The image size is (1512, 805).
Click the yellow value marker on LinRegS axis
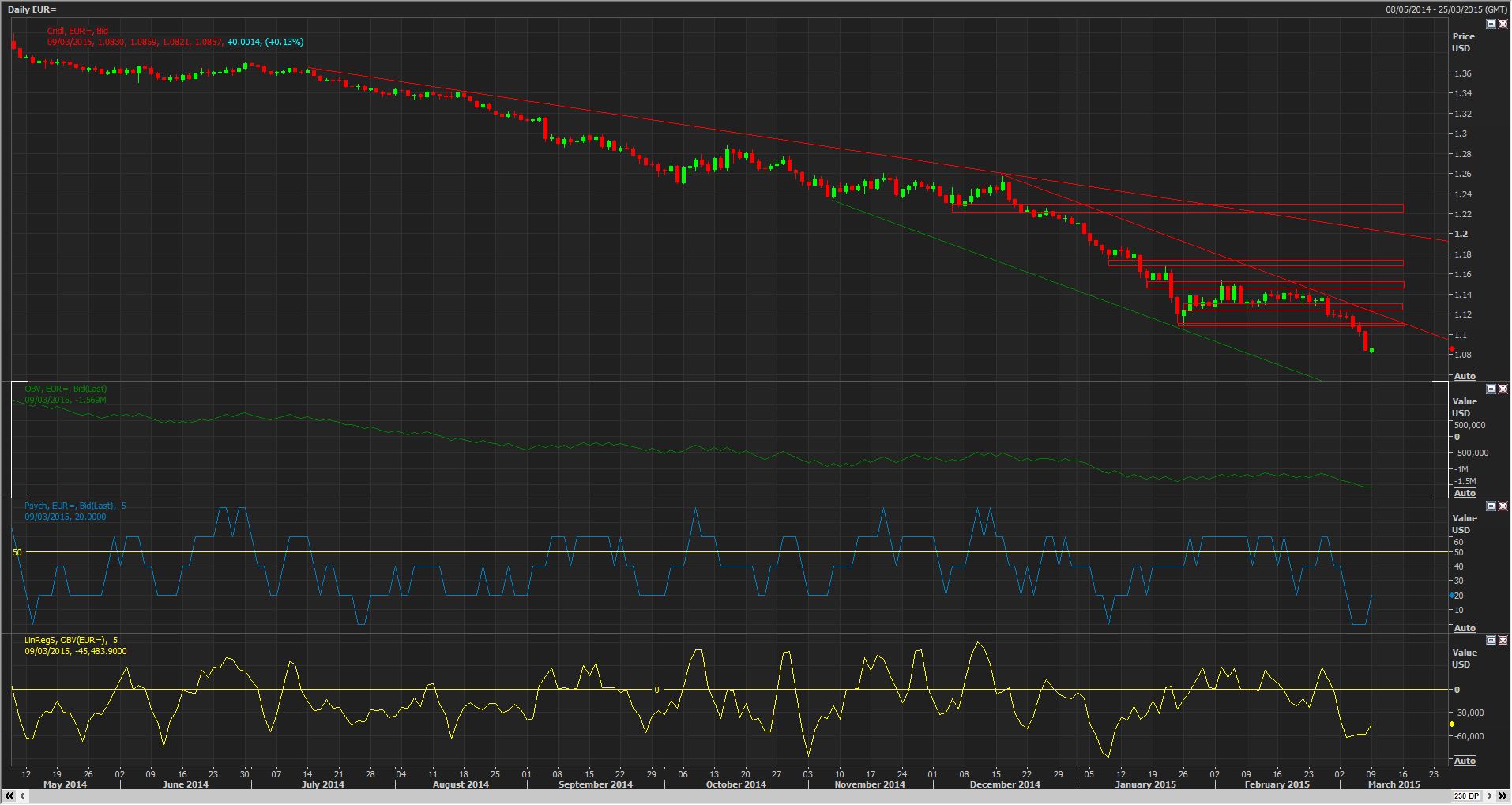pyautogui.click(x=1452, y=724)
